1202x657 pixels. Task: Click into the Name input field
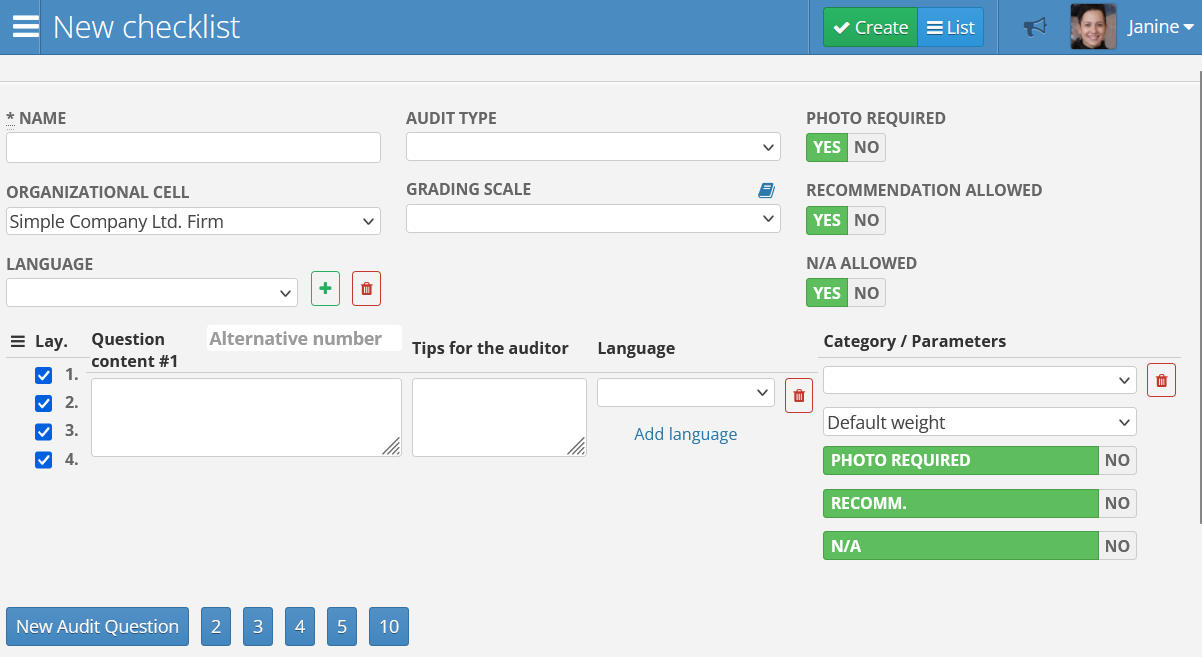[193, 147]
